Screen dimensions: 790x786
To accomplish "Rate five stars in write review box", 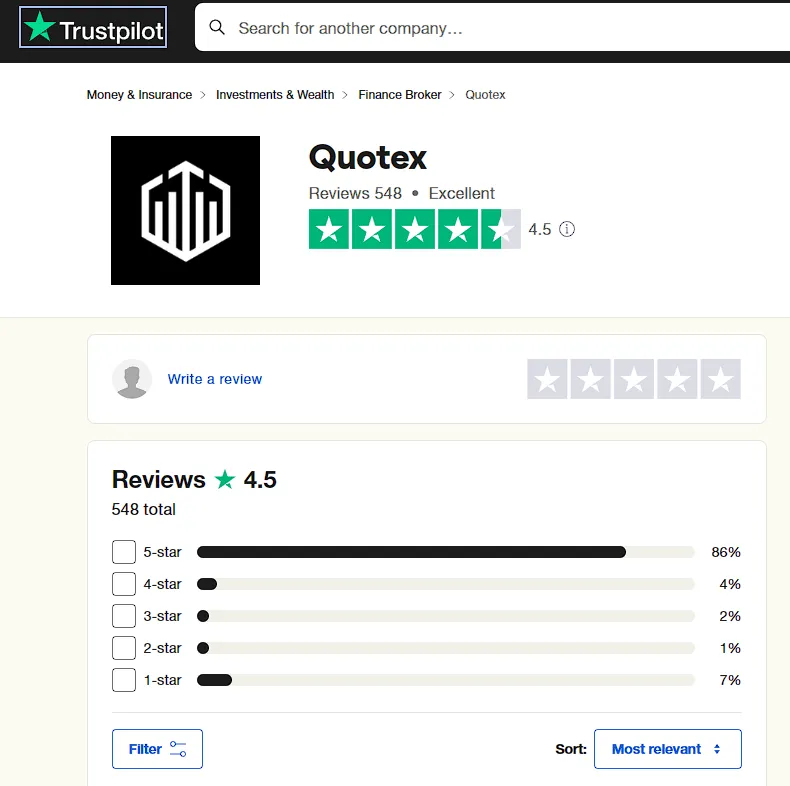I will 720,379.
